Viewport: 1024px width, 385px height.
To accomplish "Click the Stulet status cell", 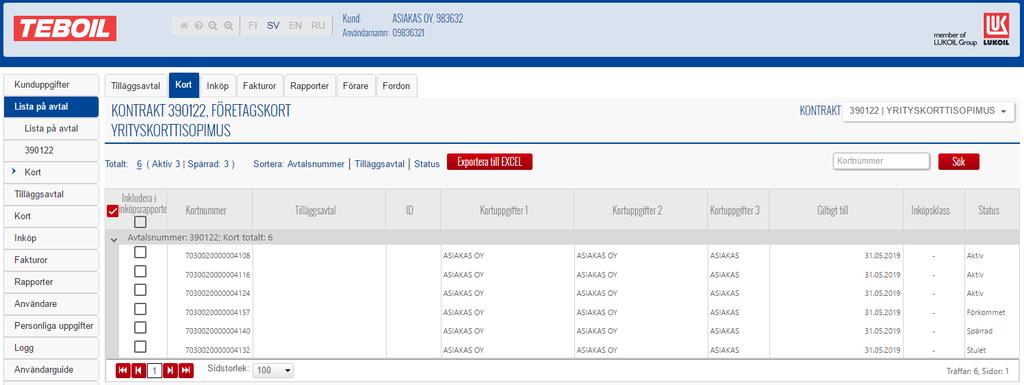I will [976, 350].
